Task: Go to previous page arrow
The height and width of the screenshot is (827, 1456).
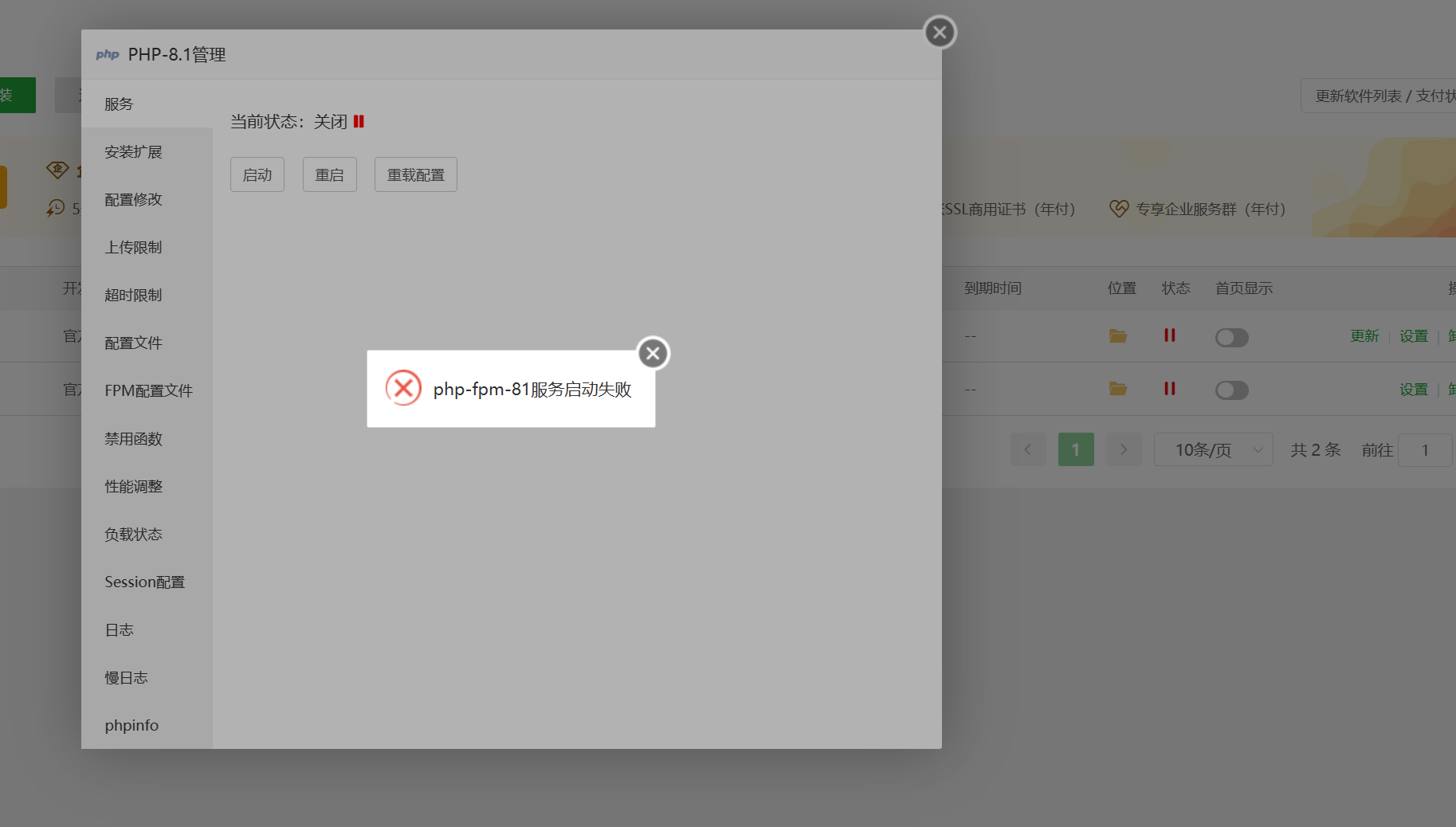Action: (x=1028, y=449)
